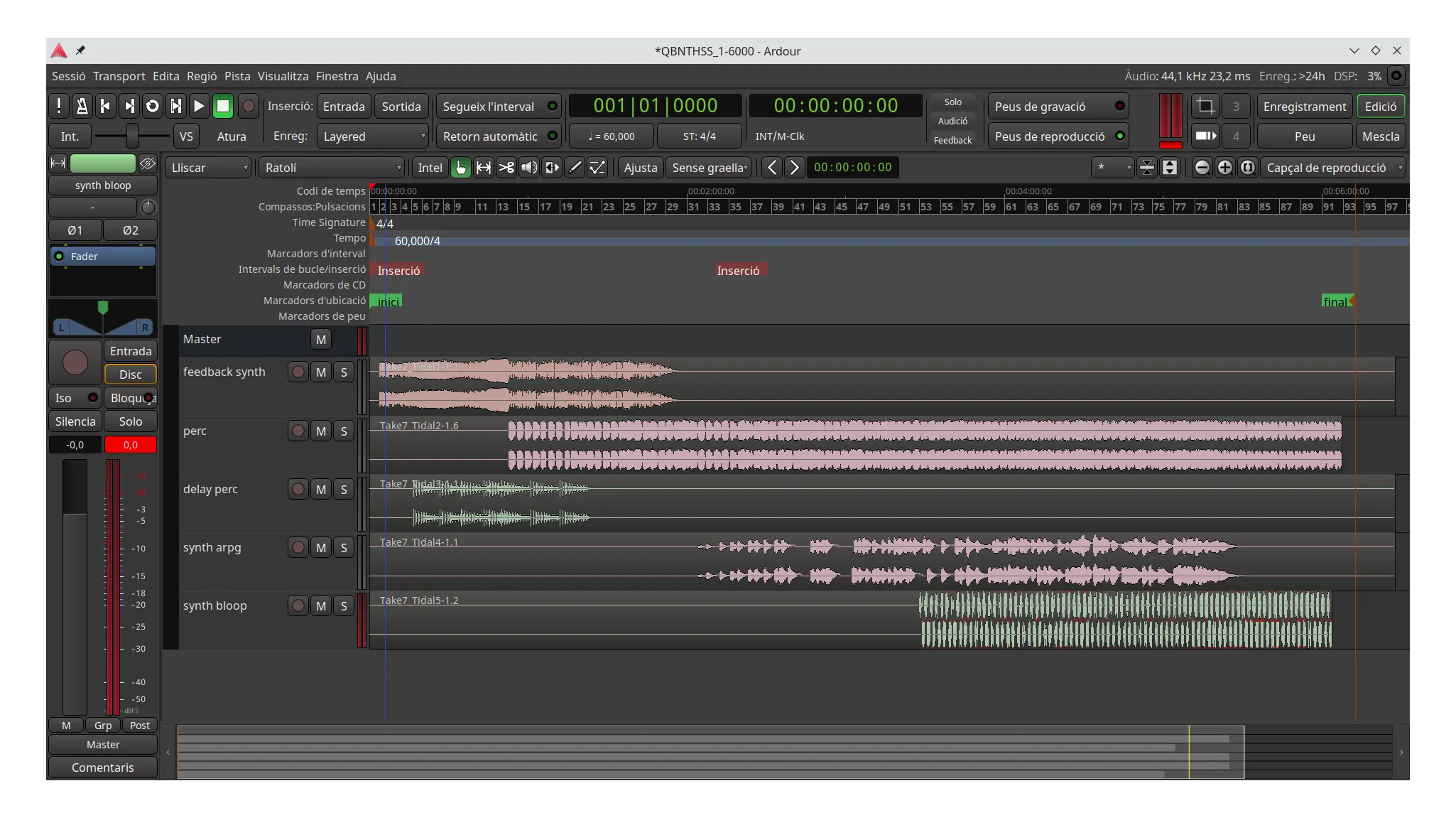Select the Cut (scissors) tool
1456x835 pixels.
pos(506,168)
